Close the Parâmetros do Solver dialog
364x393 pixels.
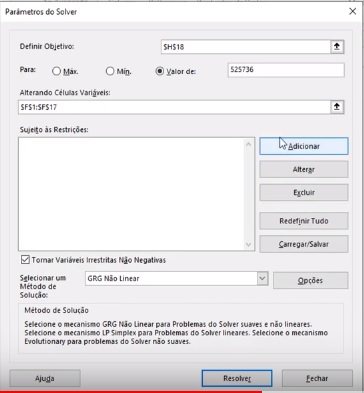pyautogui.click(x=352, y=12)
